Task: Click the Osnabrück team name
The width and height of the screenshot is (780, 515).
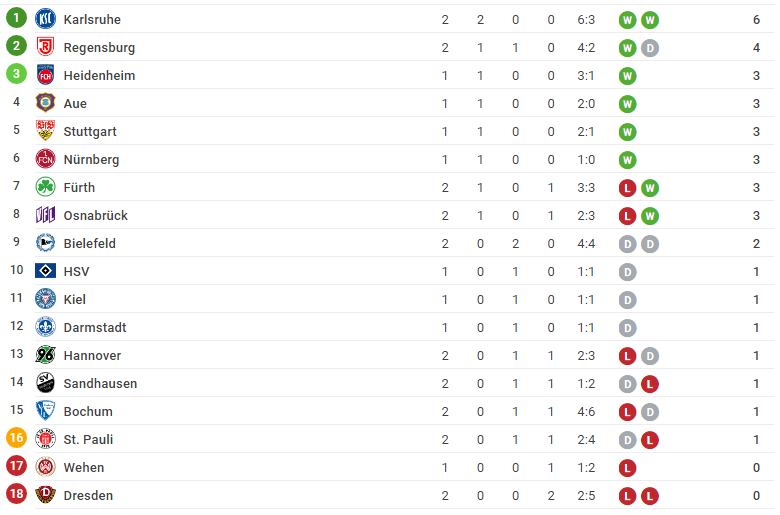Action: [x=96, y=215]
